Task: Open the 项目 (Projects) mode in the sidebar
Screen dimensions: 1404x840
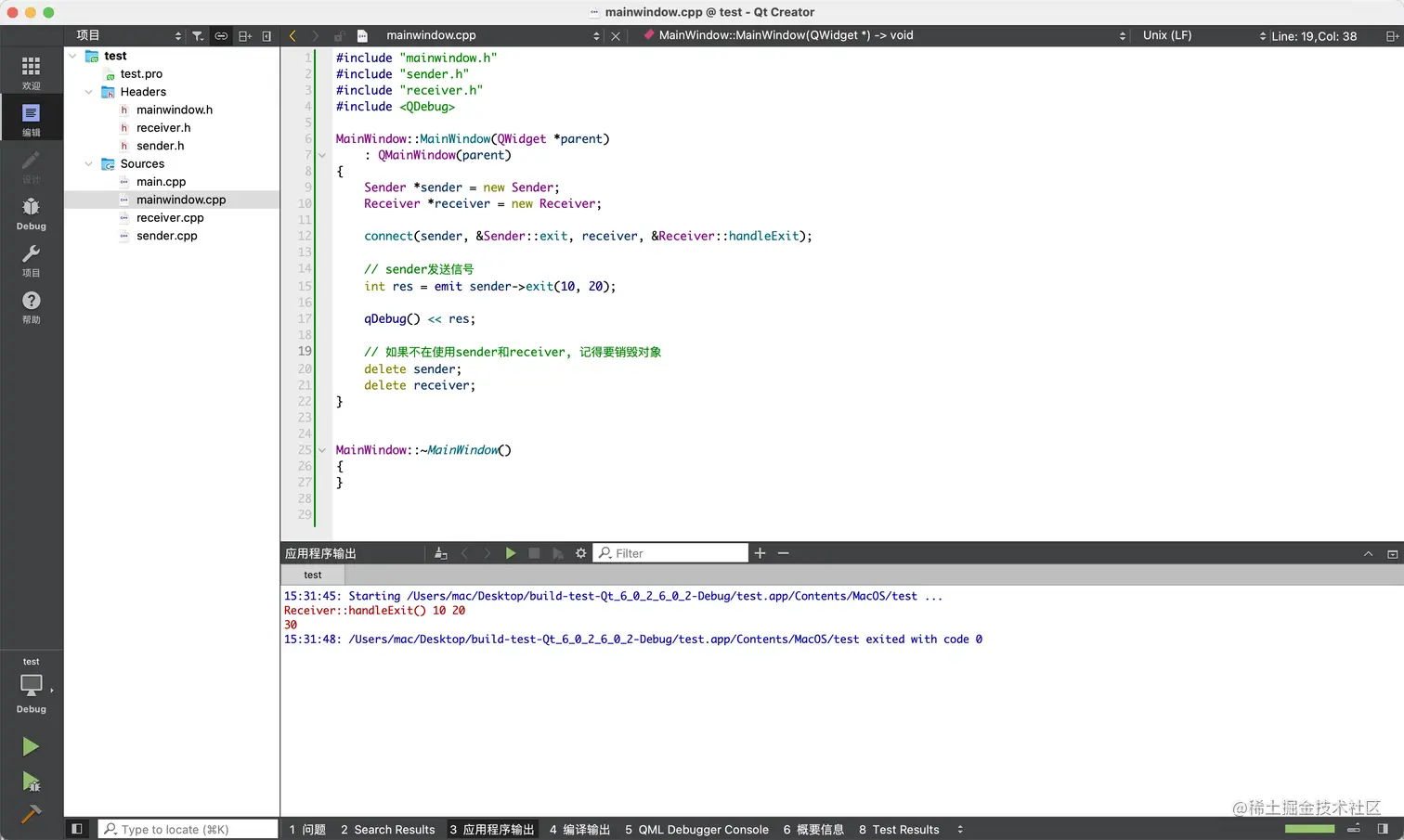Action: pos(32,260)
